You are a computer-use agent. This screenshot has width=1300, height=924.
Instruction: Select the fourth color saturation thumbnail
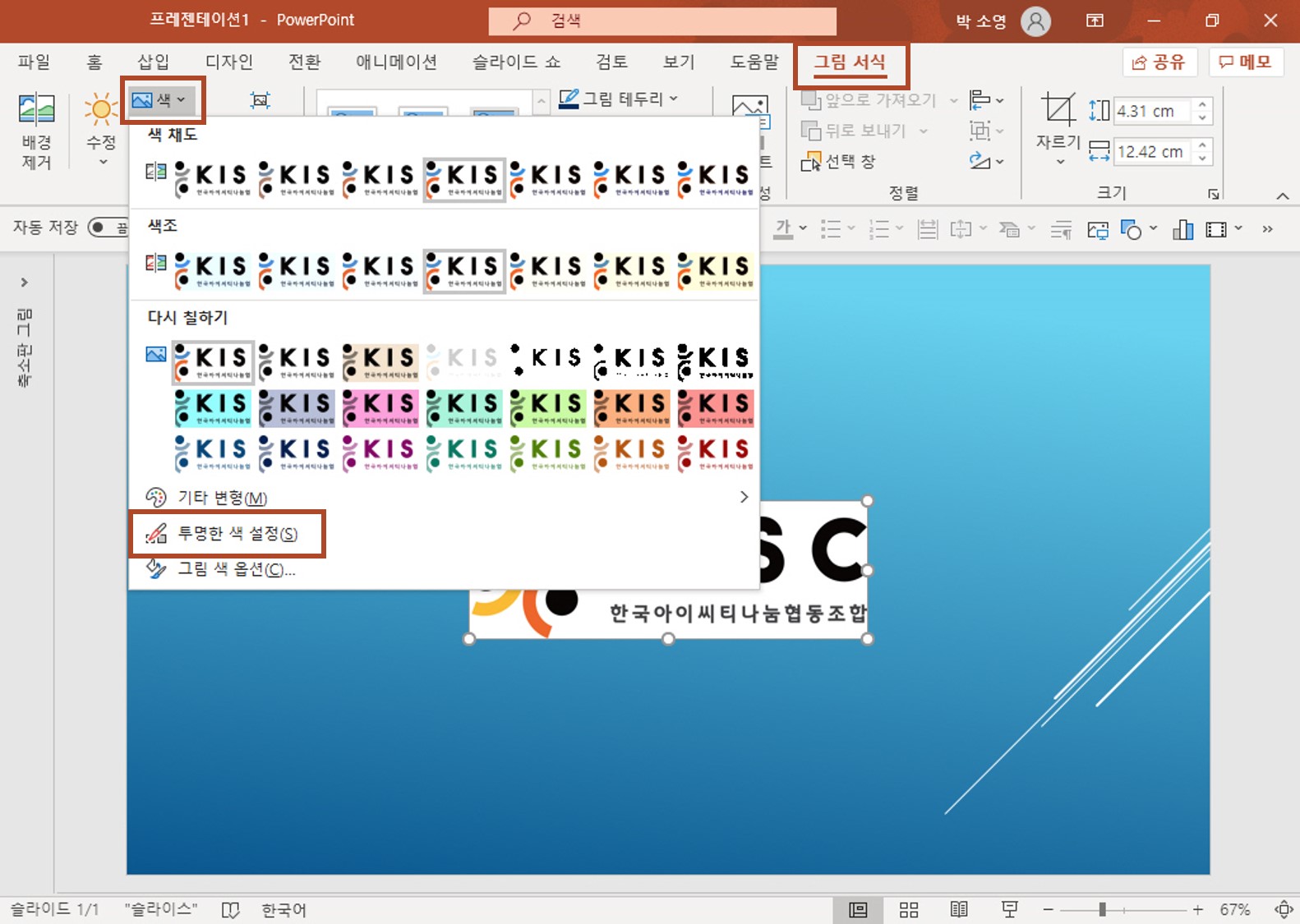(464, 180)
